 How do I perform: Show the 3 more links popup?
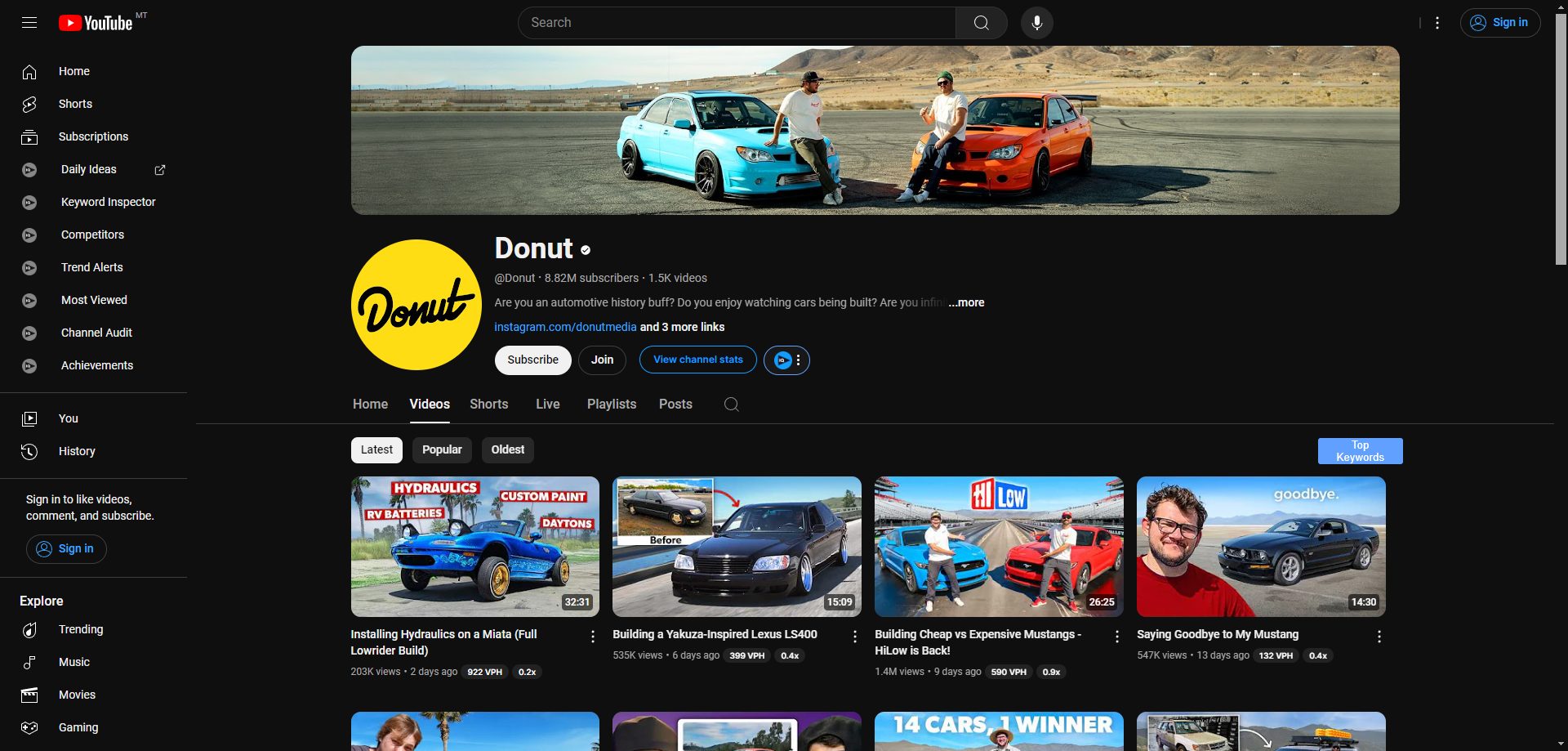click(x=682, y=327)
